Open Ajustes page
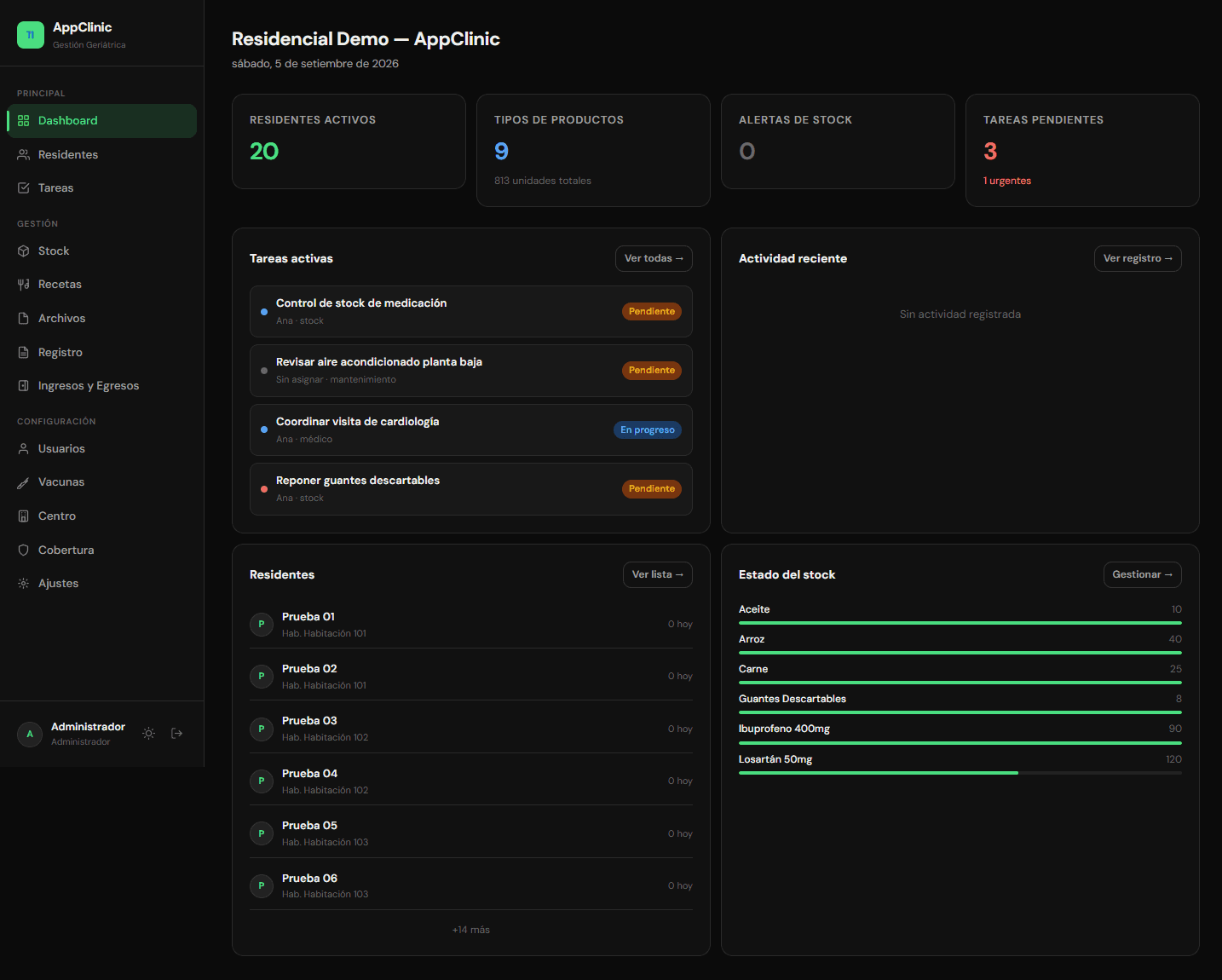The image size is (1222, 980). tap(101, 584)
